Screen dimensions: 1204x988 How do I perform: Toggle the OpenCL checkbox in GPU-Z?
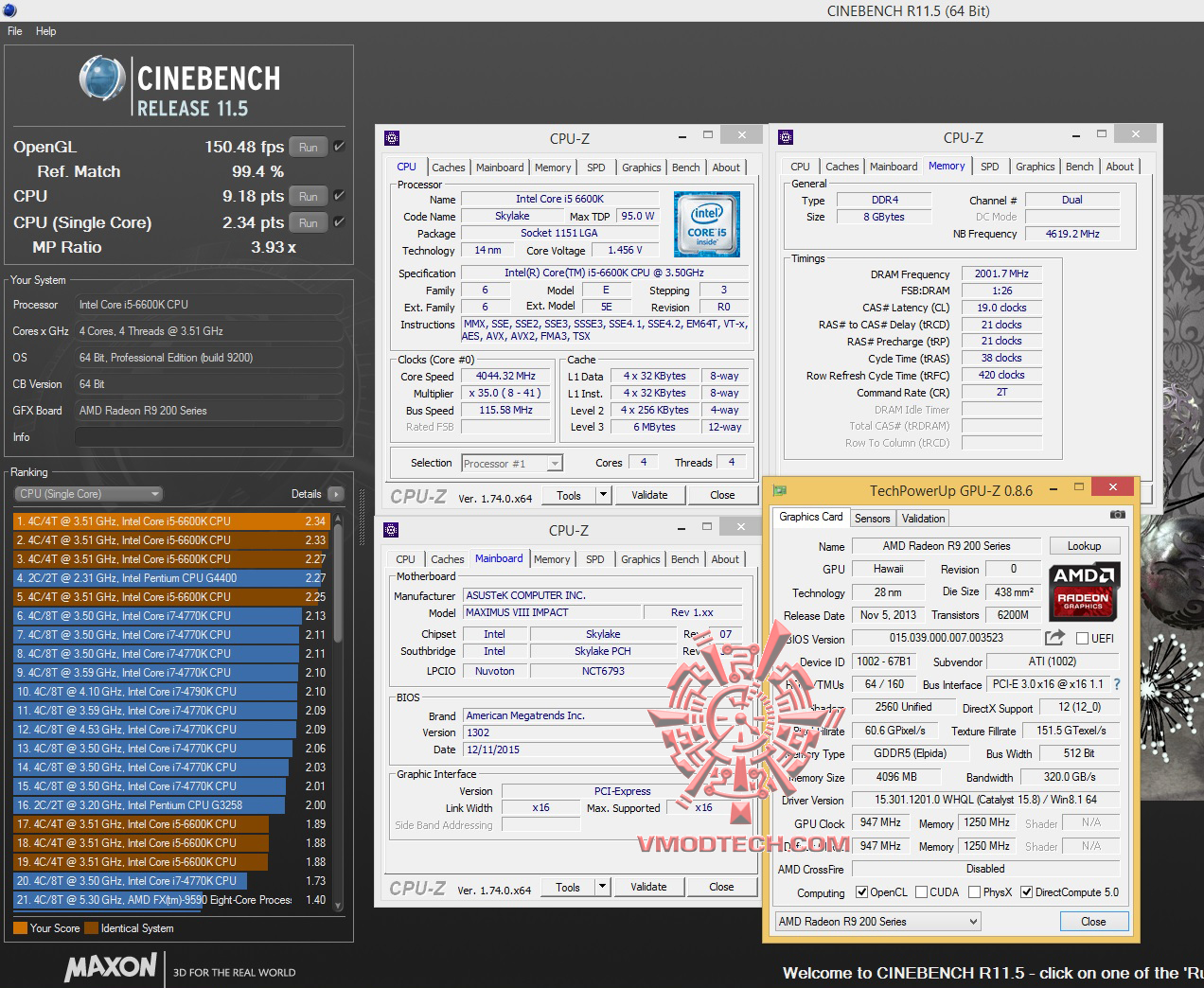coord(861,891)
